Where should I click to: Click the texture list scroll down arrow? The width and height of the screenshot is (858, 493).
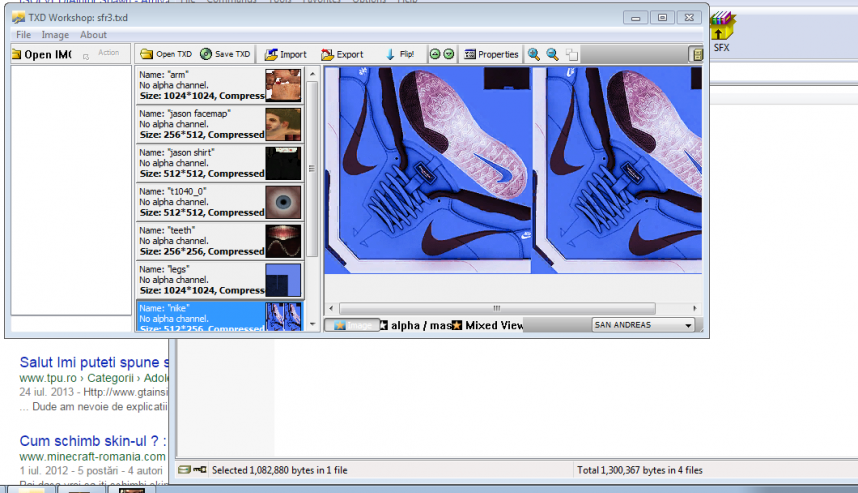(x=312, y=324)
